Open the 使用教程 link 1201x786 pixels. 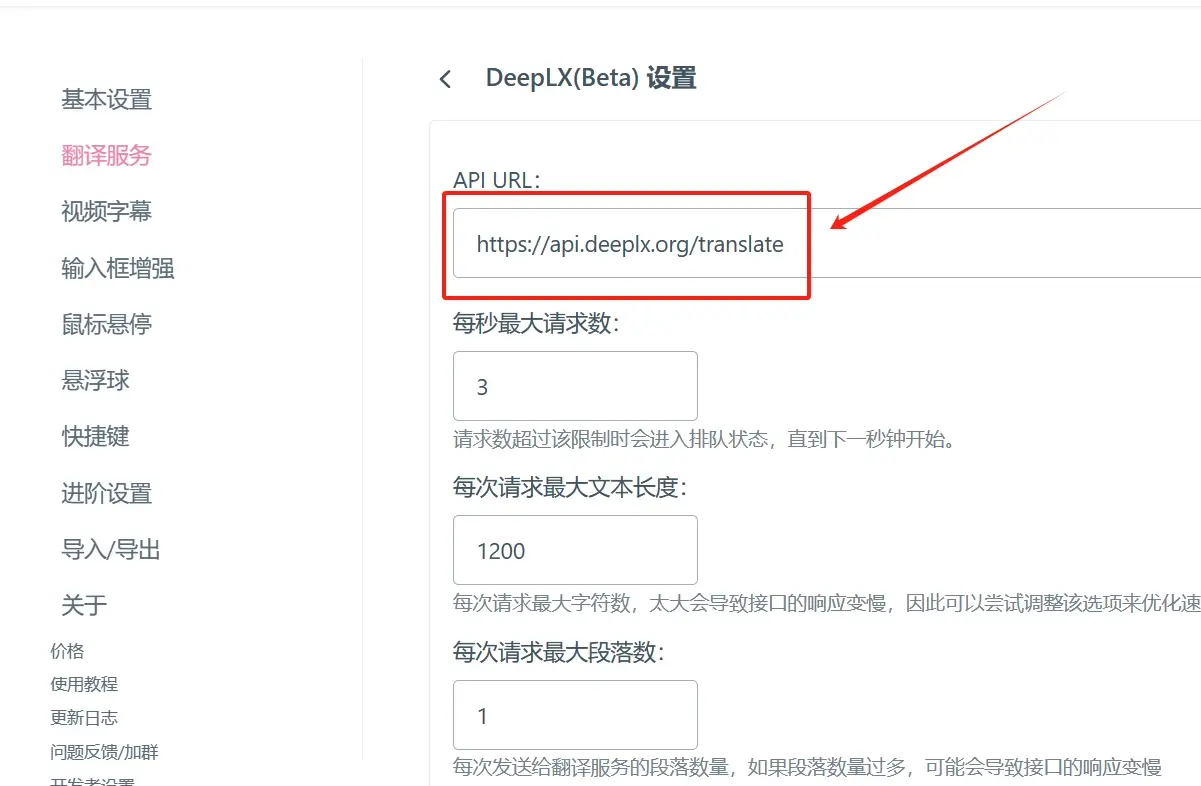tap(84, 684)
